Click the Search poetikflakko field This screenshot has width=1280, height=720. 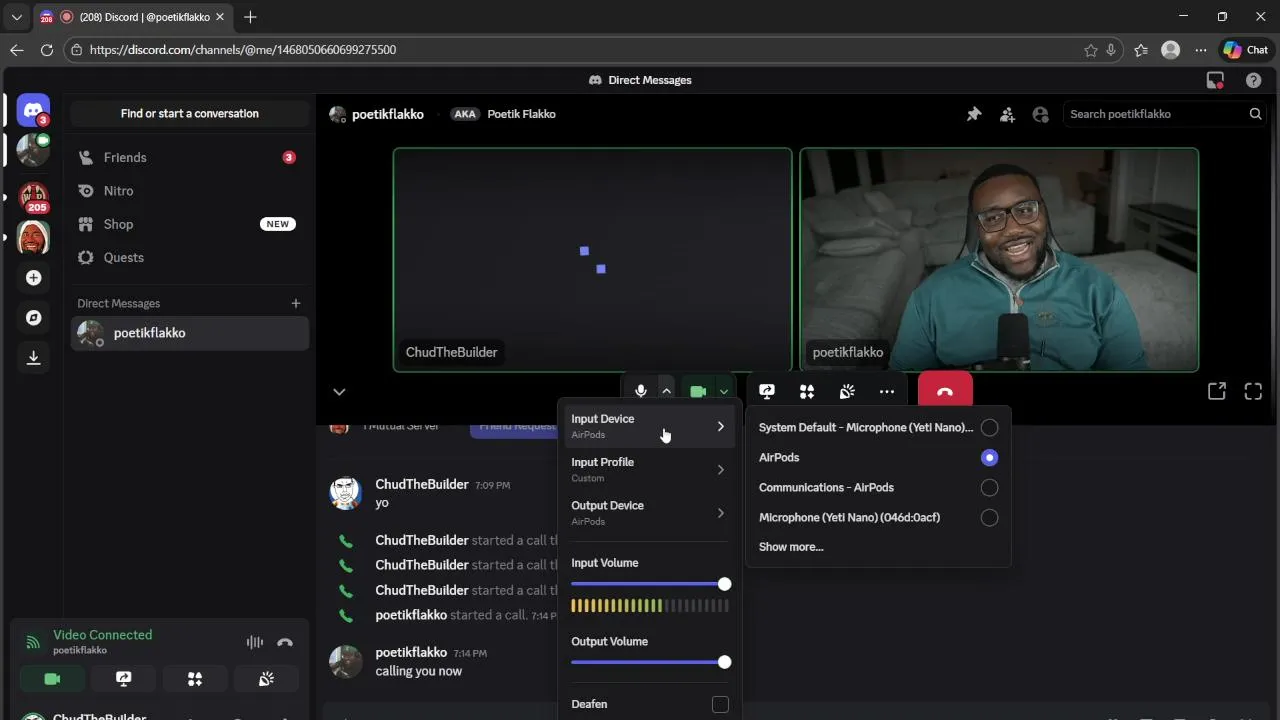click(1165, 114)
